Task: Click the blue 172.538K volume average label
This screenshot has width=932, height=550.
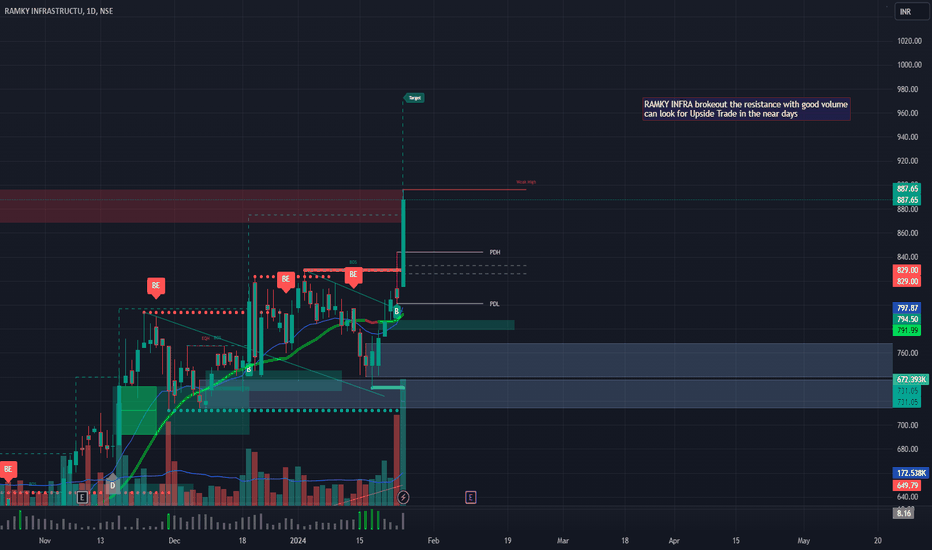Action: (x=911, y=473)
